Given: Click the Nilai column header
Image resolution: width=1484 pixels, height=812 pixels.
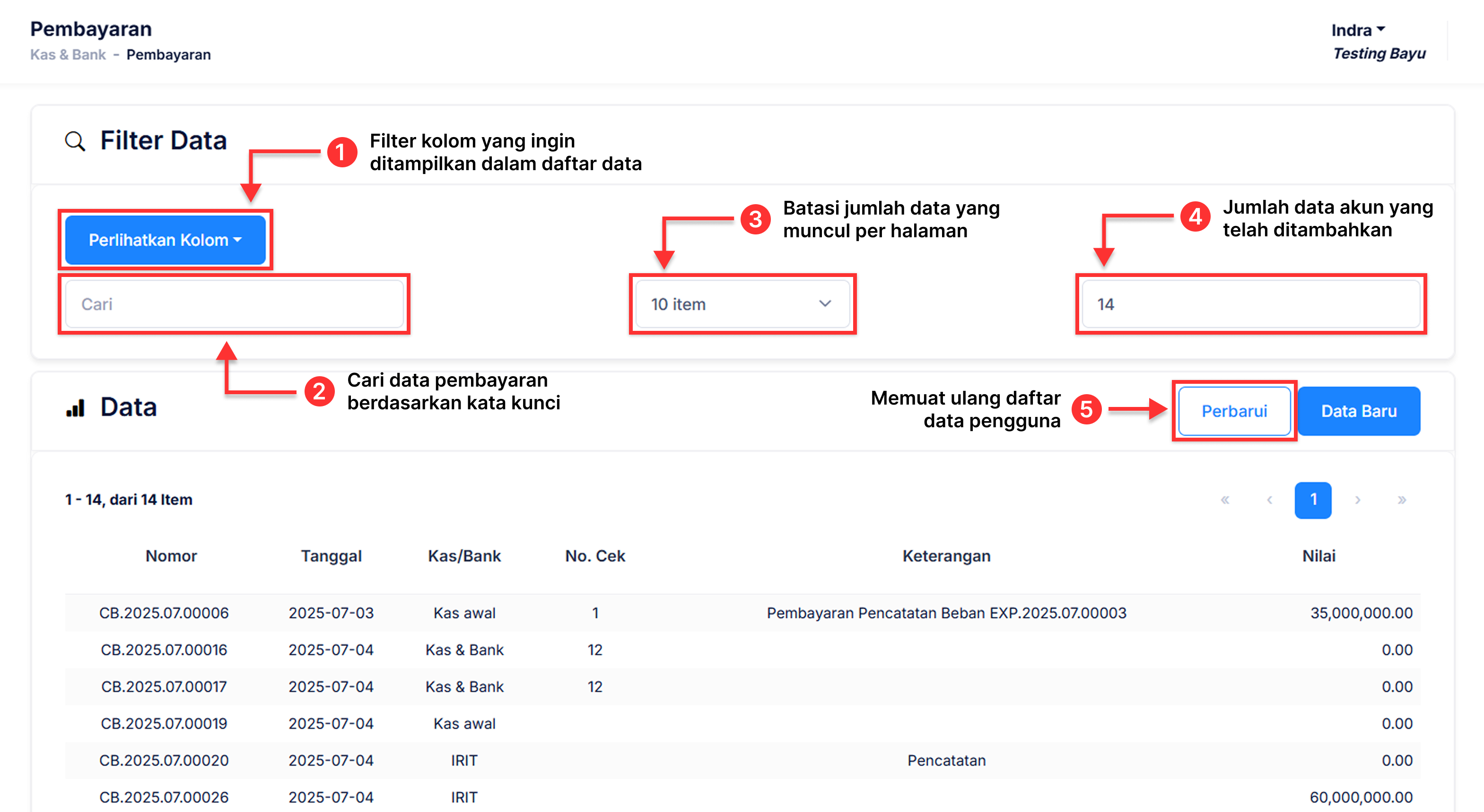Looking at the screenshot, I should coord(1318,556).
